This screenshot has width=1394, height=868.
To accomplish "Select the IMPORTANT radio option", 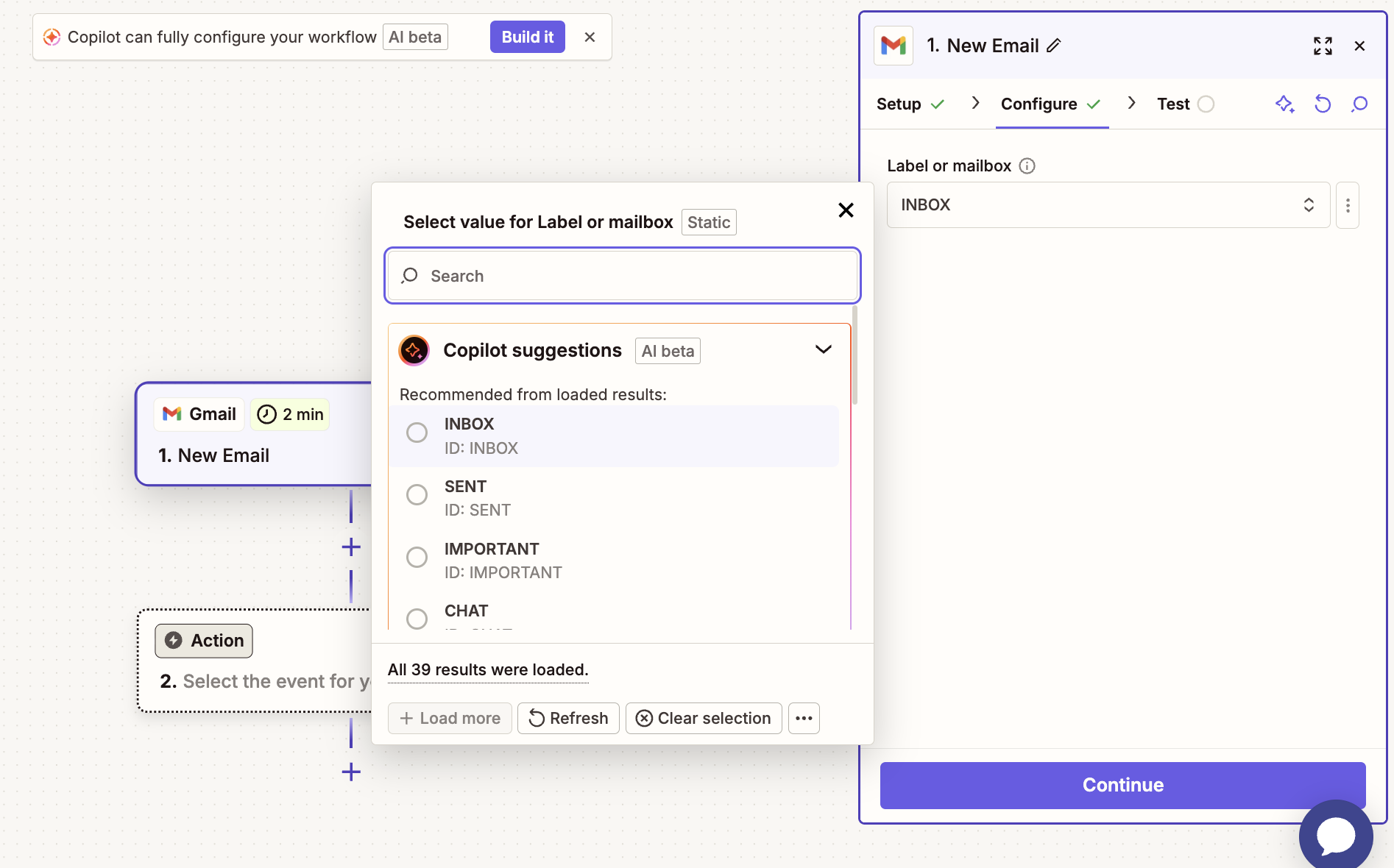I will (417, 558).
